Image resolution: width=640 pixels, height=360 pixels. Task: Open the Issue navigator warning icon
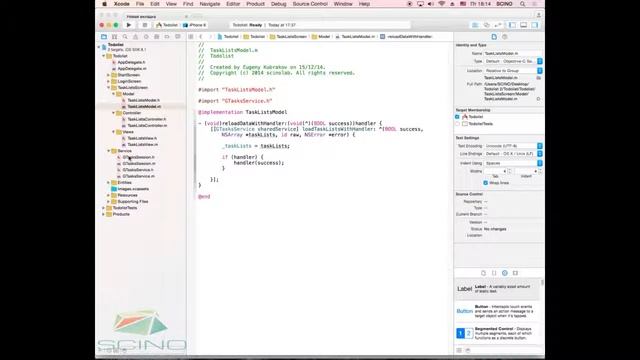(x=136, y=37)
